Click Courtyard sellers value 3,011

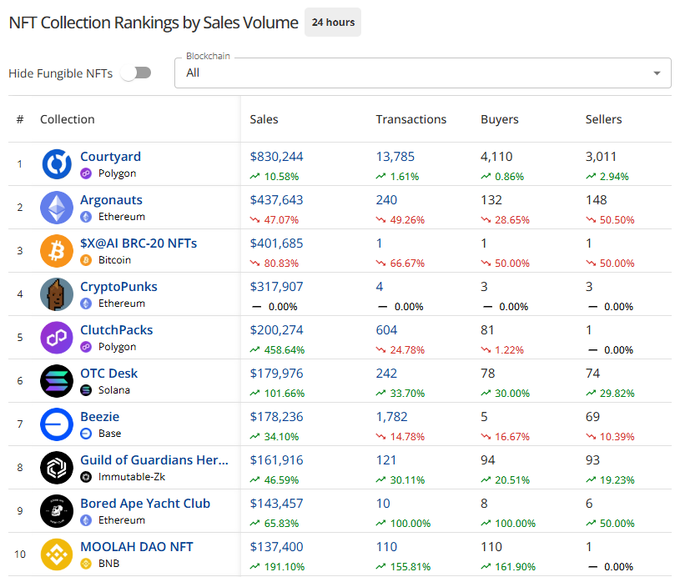point(601,157)
